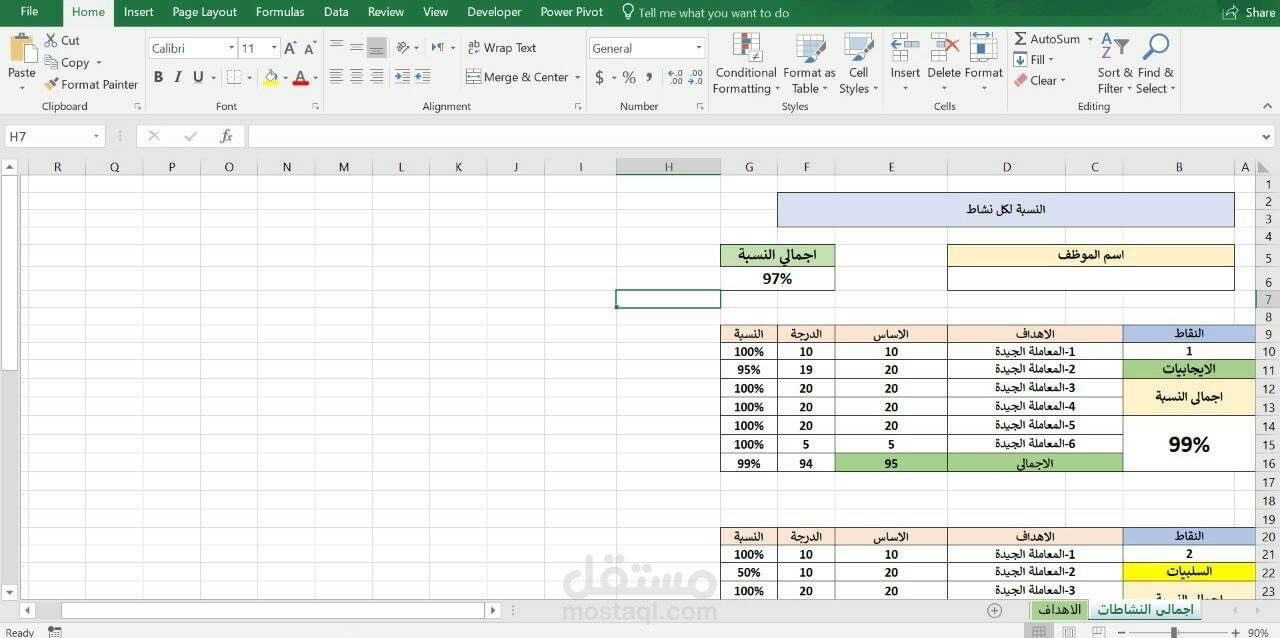This screenshot has width=1280, height=638.
Task: Align text right
Action: click(377, 76)
